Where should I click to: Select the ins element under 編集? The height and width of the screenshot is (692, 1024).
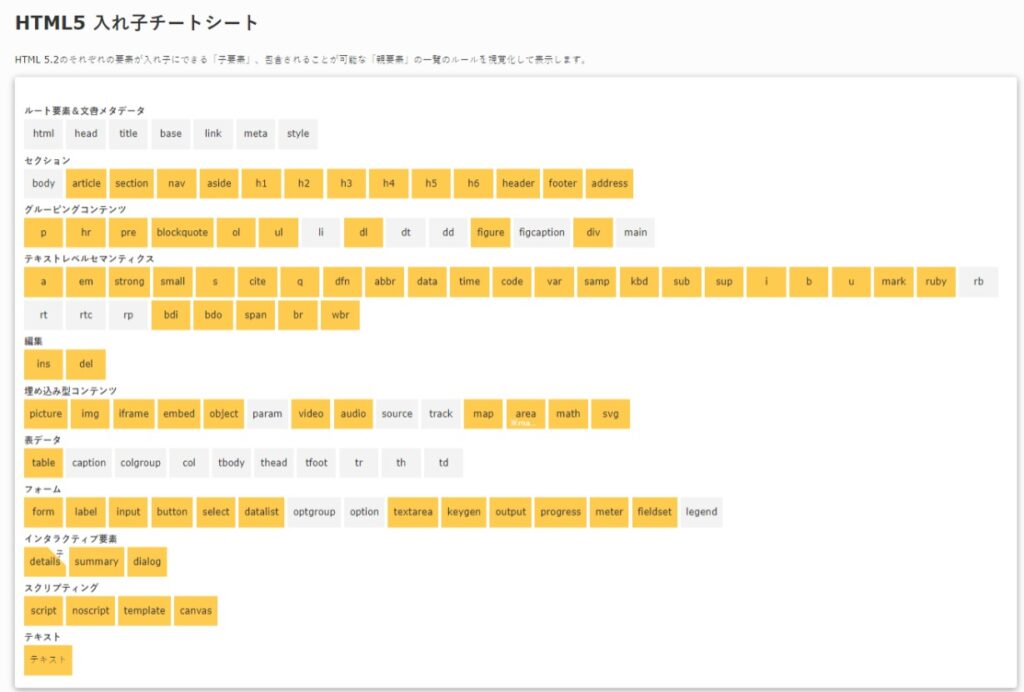pos(43,364)
